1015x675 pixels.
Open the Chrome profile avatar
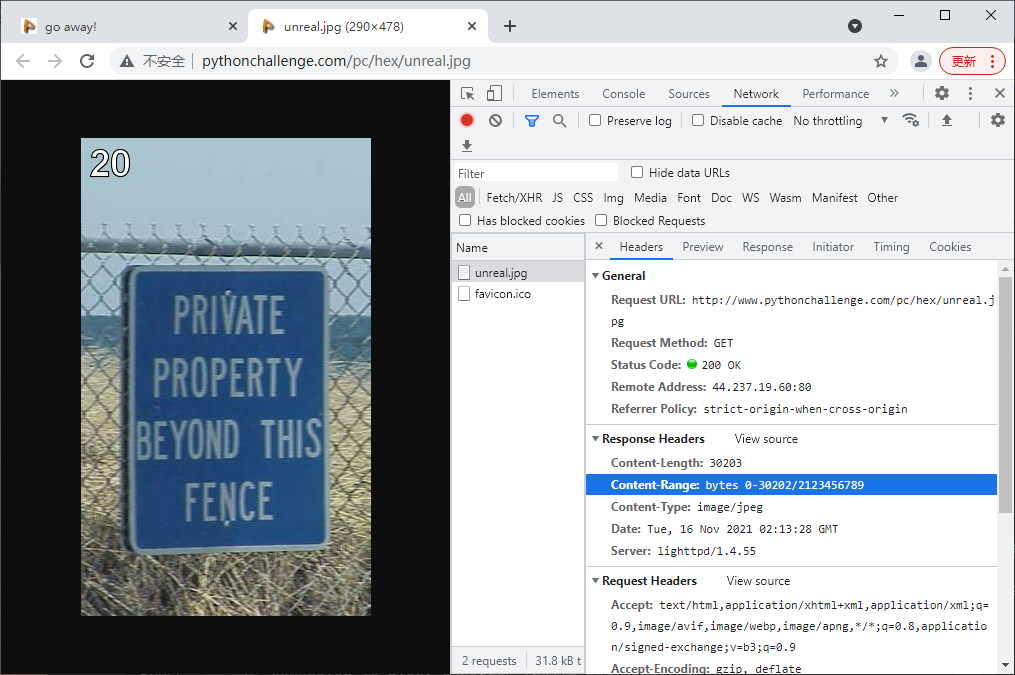pyautogui.click(x=920, y=61)
